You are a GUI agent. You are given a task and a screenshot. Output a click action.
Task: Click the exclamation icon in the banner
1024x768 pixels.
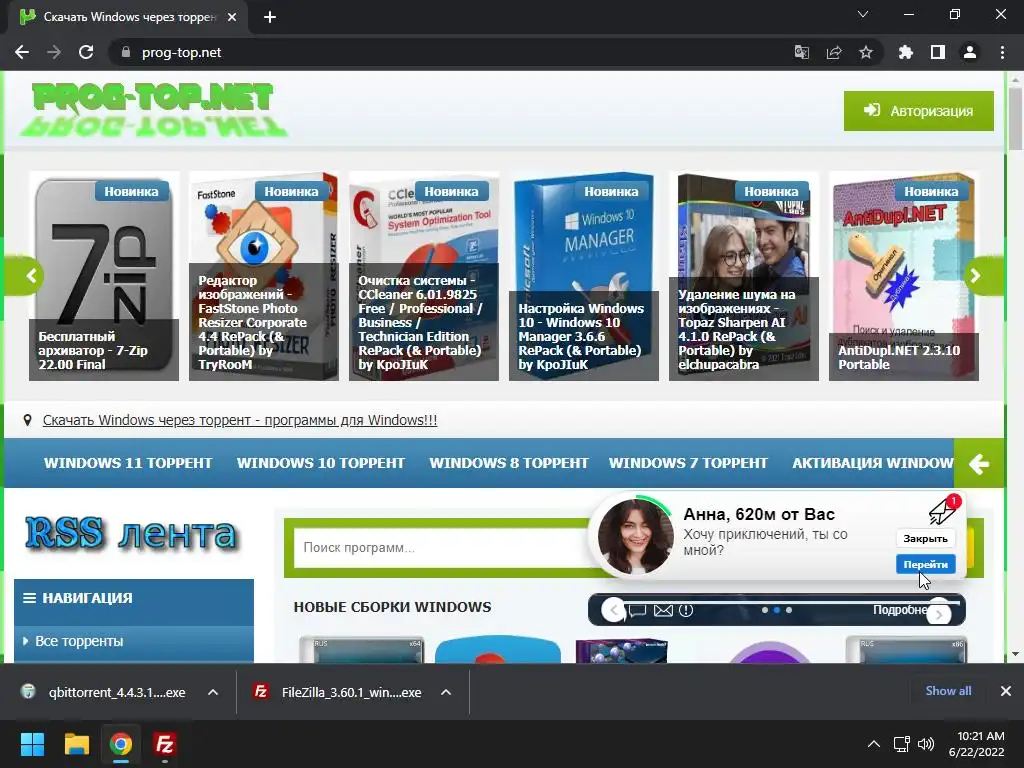tap(686, 611)
